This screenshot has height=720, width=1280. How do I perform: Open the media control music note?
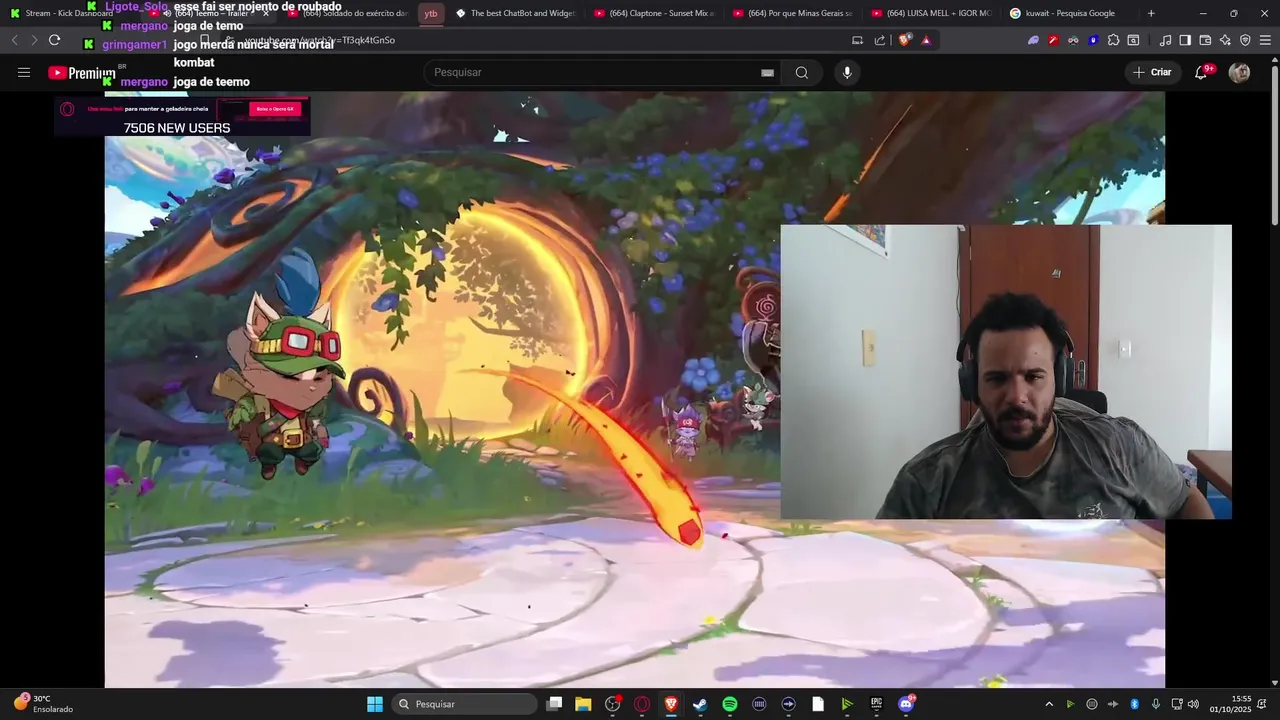pyautogui.click(x=1165, y=40)
